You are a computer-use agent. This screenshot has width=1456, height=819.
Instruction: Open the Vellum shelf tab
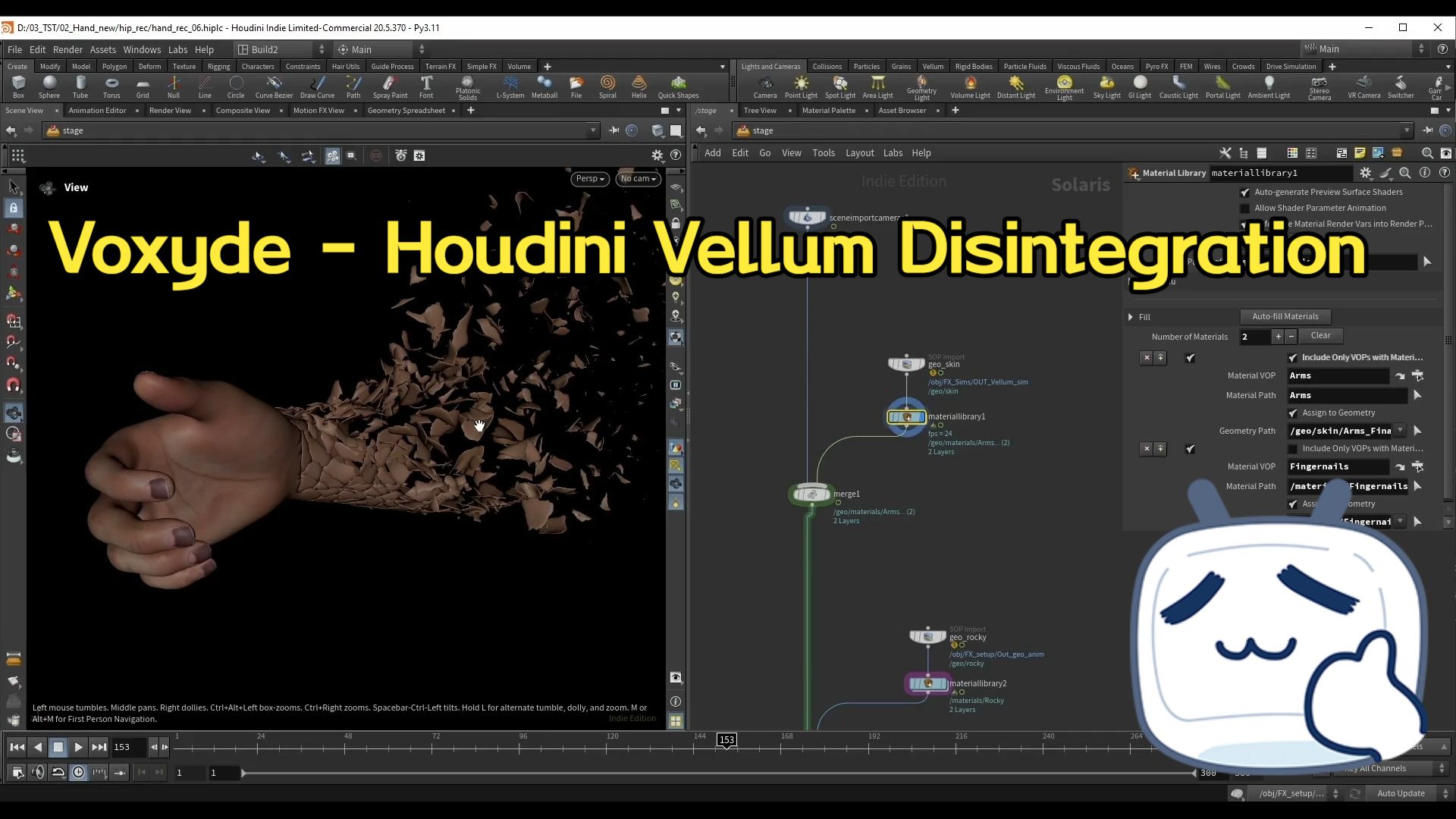[933, 67]
